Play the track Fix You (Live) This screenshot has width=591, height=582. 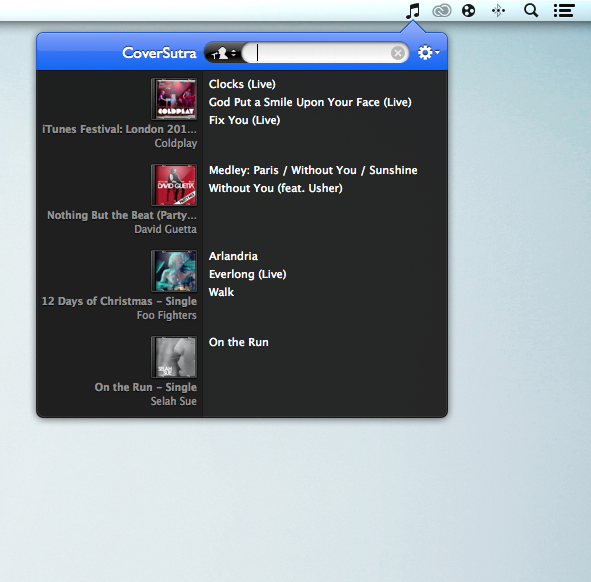click(x=244, y=120)
